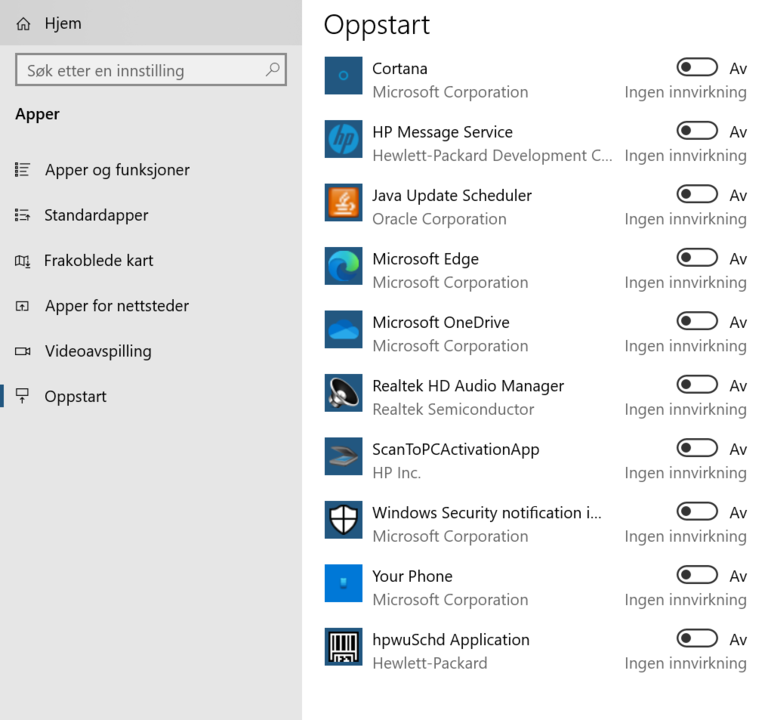Click 'Your Phone' name text
This screenshot has height=720, width=768.
pos(412,576)
